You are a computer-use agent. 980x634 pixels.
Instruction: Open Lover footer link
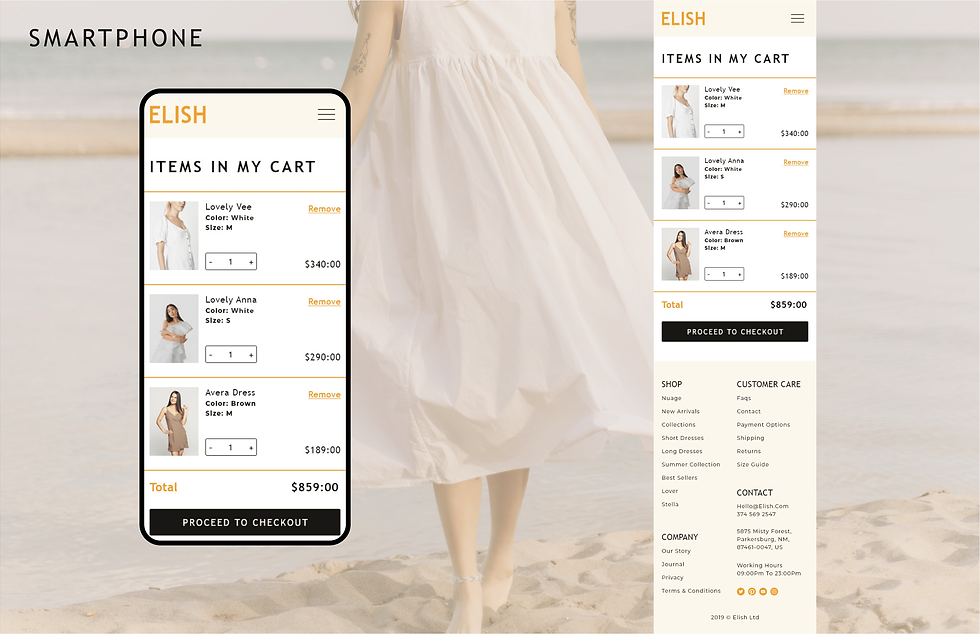pos(669,491)
